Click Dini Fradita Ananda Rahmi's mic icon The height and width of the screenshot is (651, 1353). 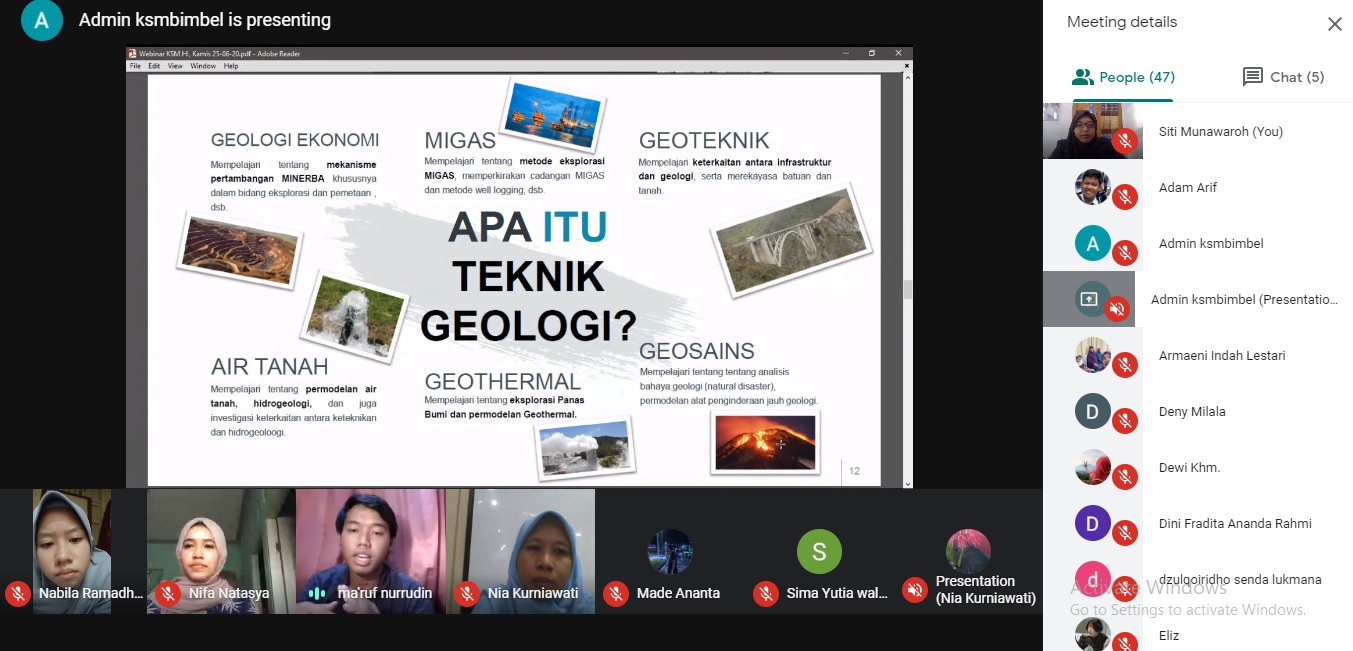[x=1124, y=534]
